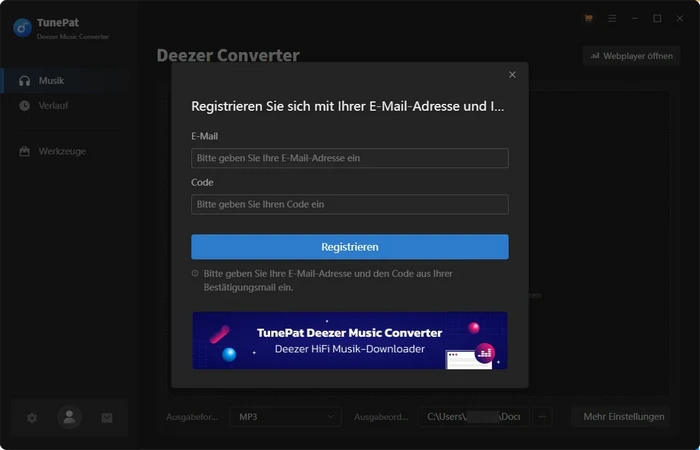
Task: Maximize the TunePat window
Action: coord(657,18)
